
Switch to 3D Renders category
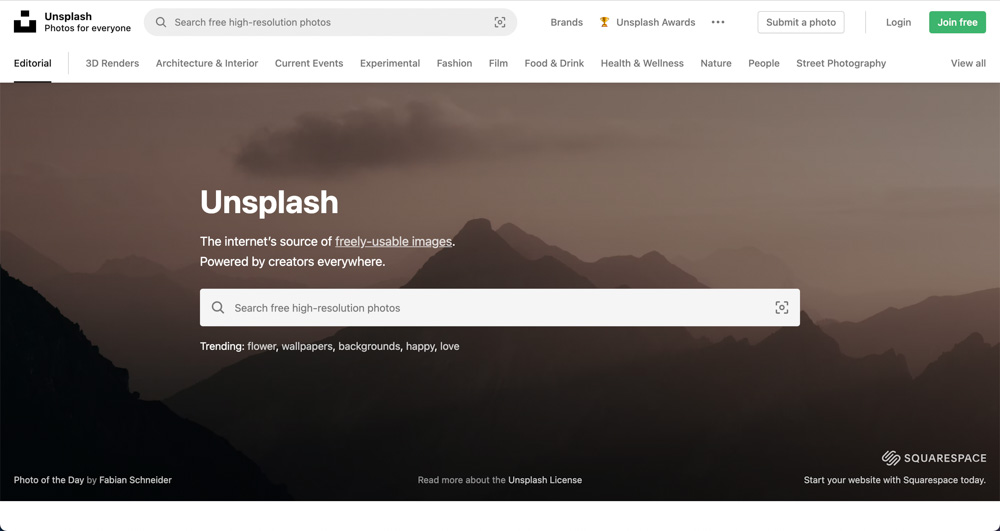pyautogui.click(x=112, y=63)
